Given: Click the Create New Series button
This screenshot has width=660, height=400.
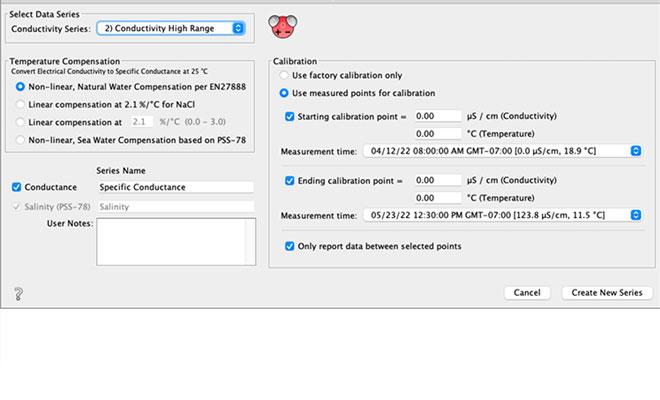Looking at the screenshot, I should [x=607, y=293].
